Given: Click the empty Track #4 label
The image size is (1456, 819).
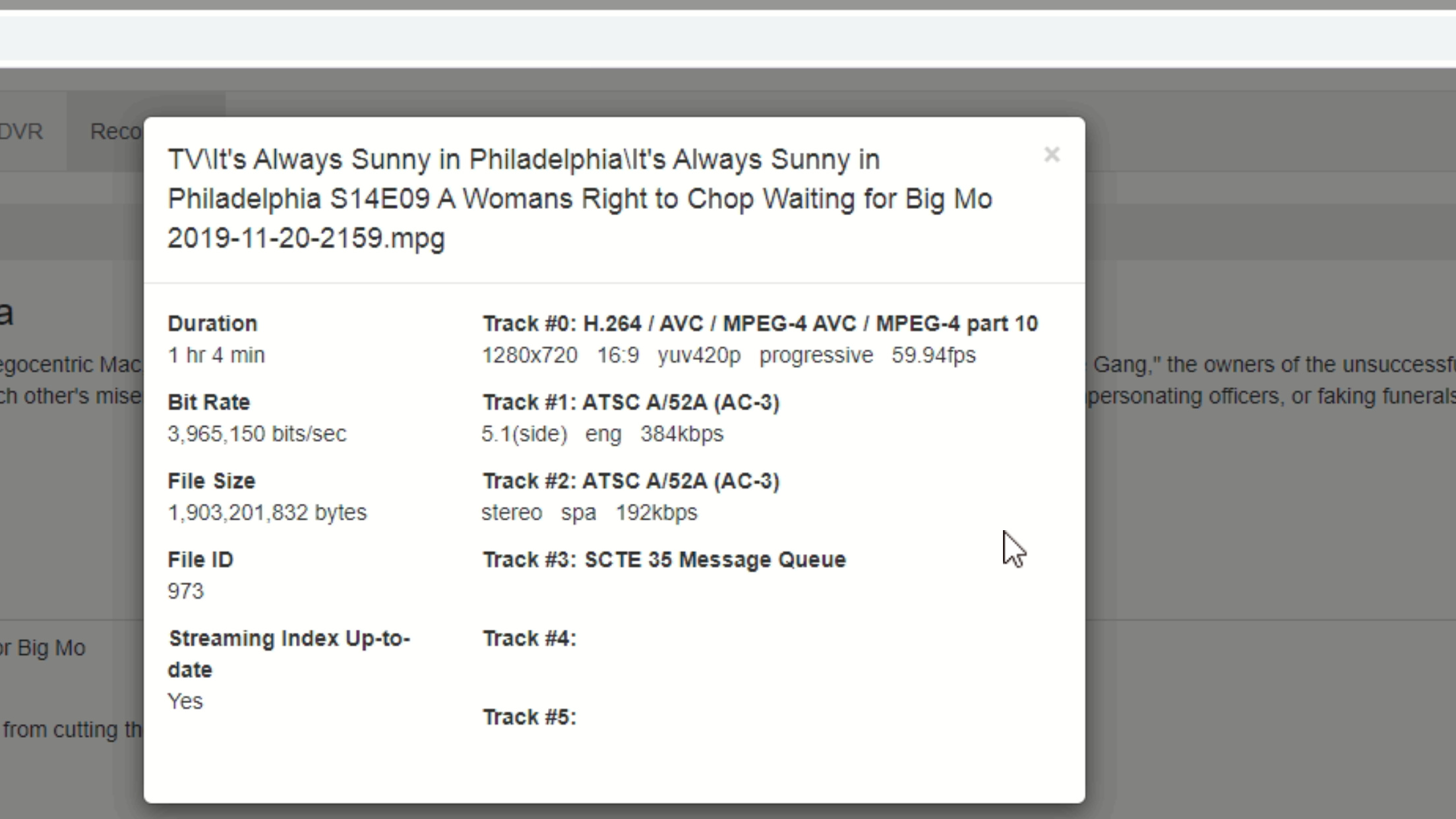Looking at the screenshot, I should 529,638.
